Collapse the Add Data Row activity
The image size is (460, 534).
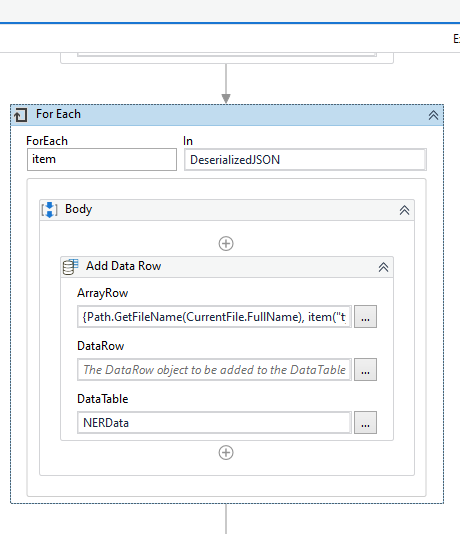tap(383, 267)
